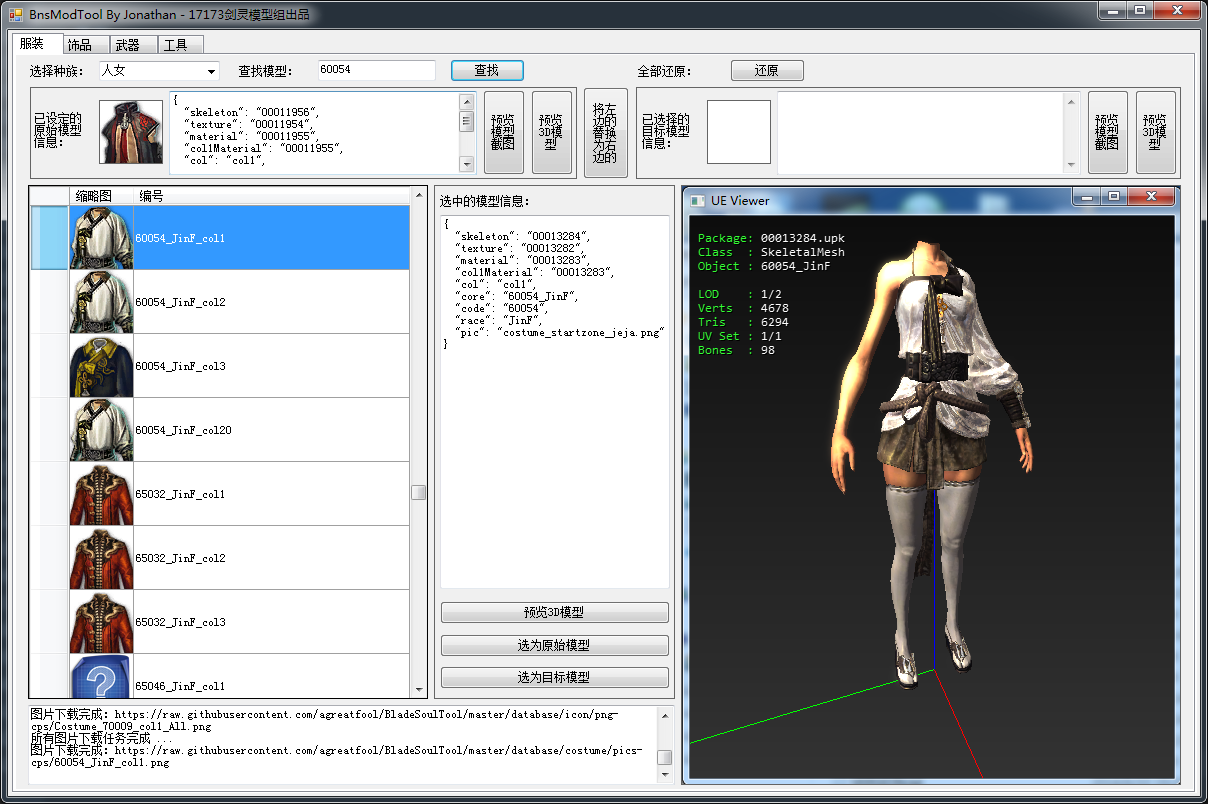This screenshot has width=1208, height=804.
Task: Select the 65046_JinF_col1 question mark icon
Action: (x=101, y=677)
